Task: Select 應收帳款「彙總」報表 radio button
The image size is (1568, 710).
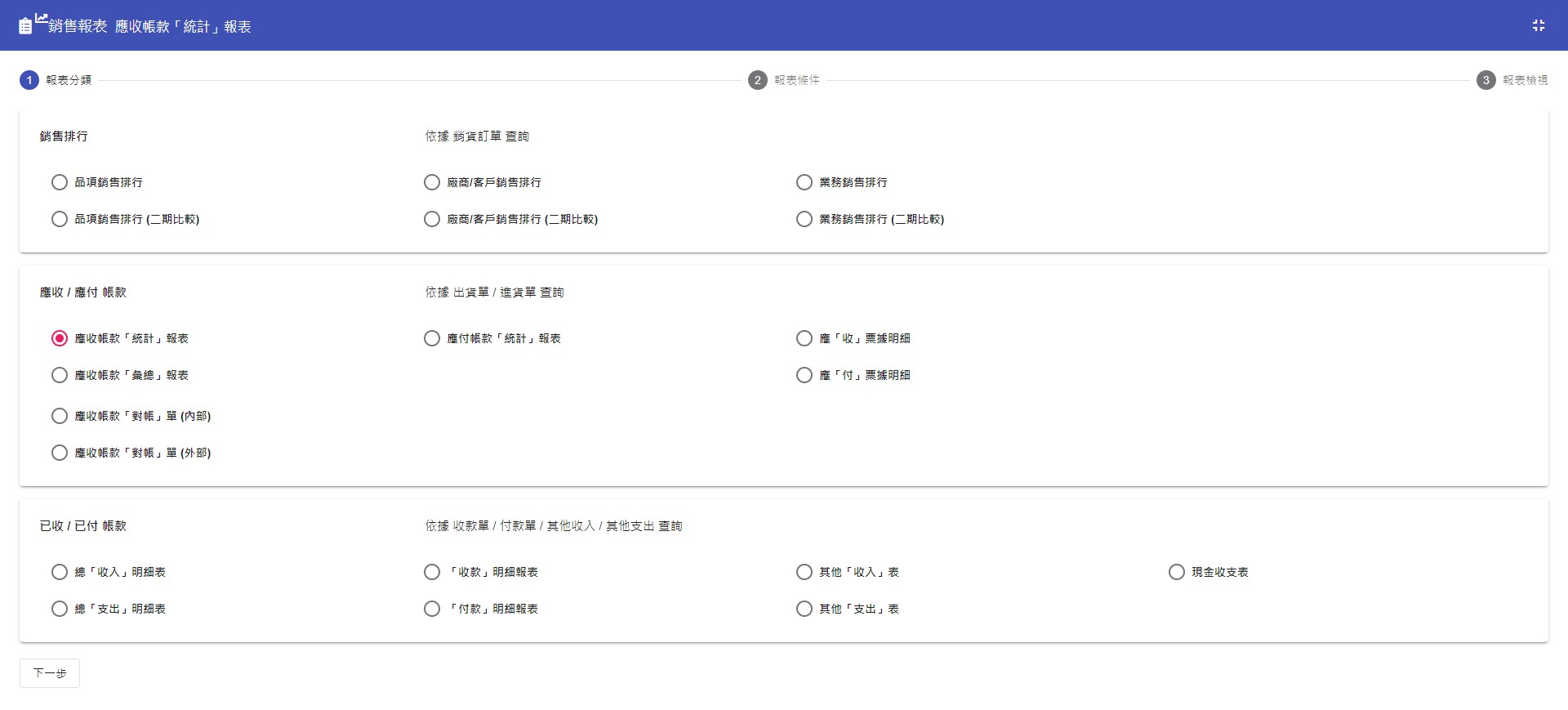Action: (x=60, y=375)
